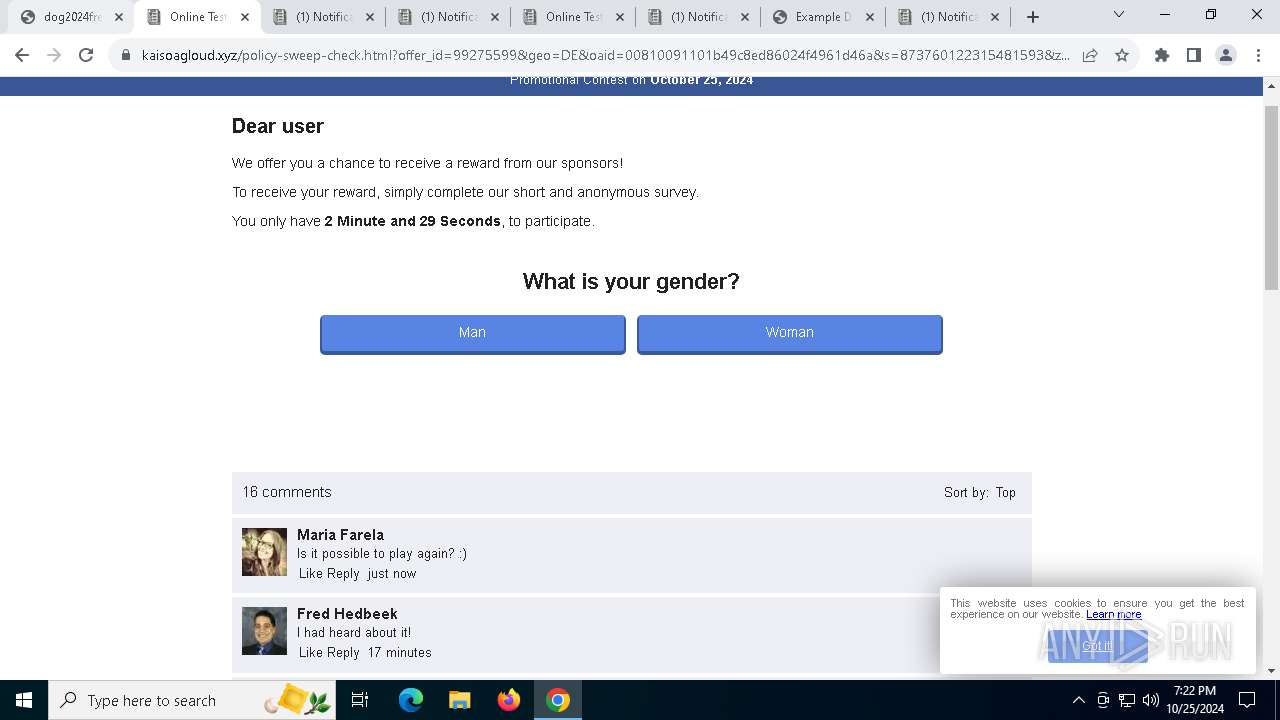The height and width of the screenshot is (720, 1280).
Task: Select Chrome icon on the taskbar
Action: click(558, 700)
